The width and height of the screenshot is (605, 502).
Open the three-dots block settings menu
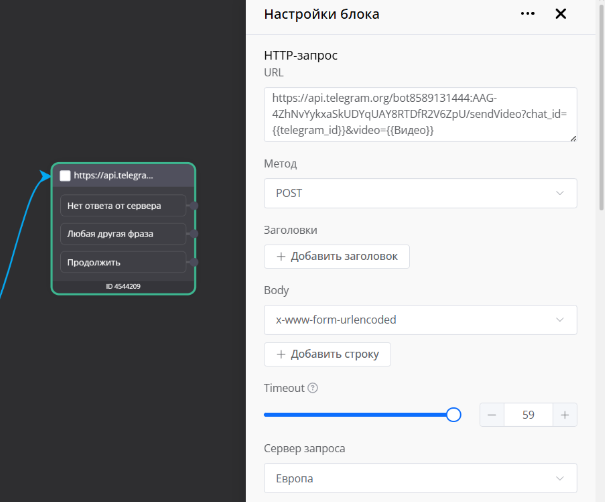point(528,14)
